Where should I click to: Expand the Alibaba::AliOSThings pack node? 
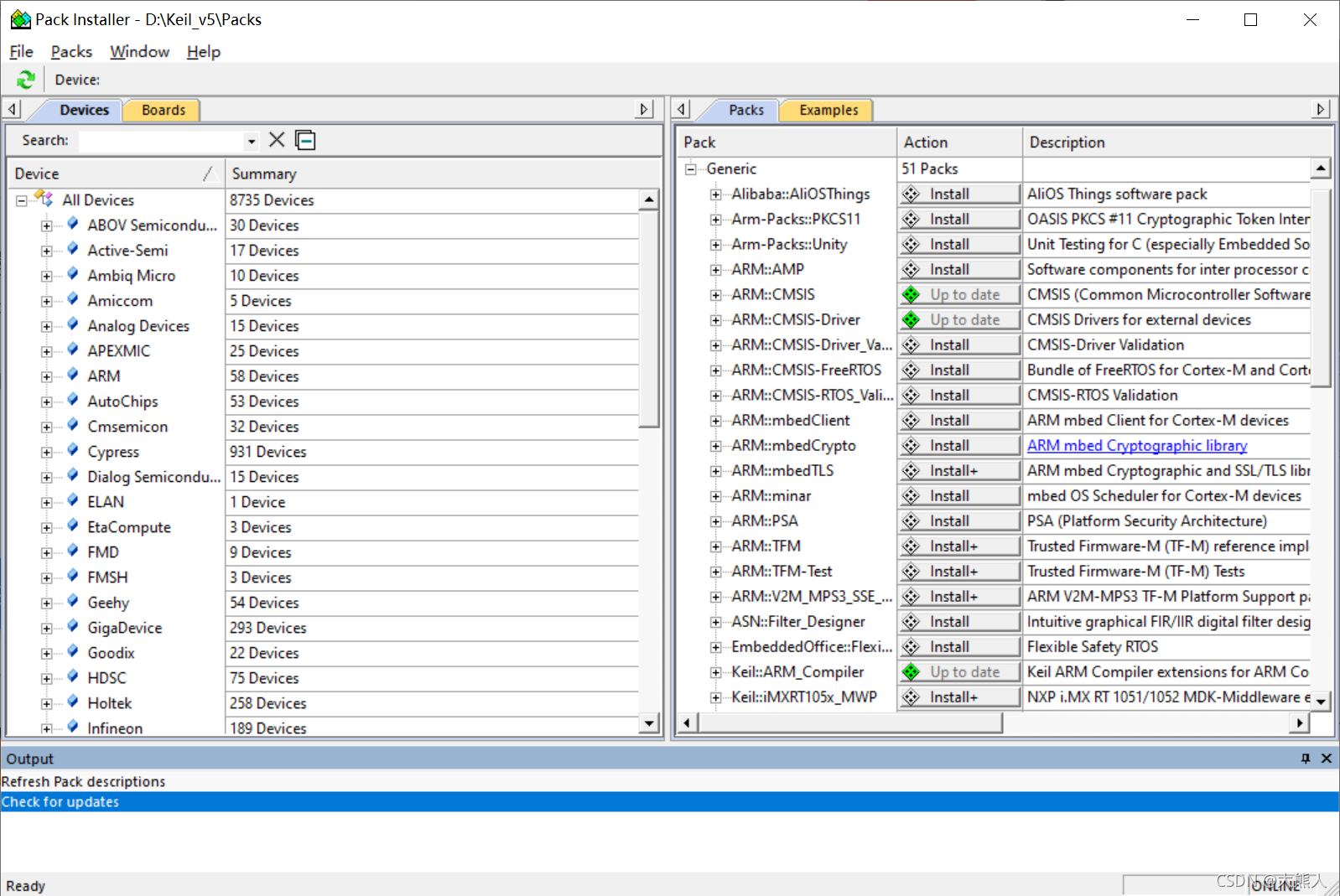716,194
